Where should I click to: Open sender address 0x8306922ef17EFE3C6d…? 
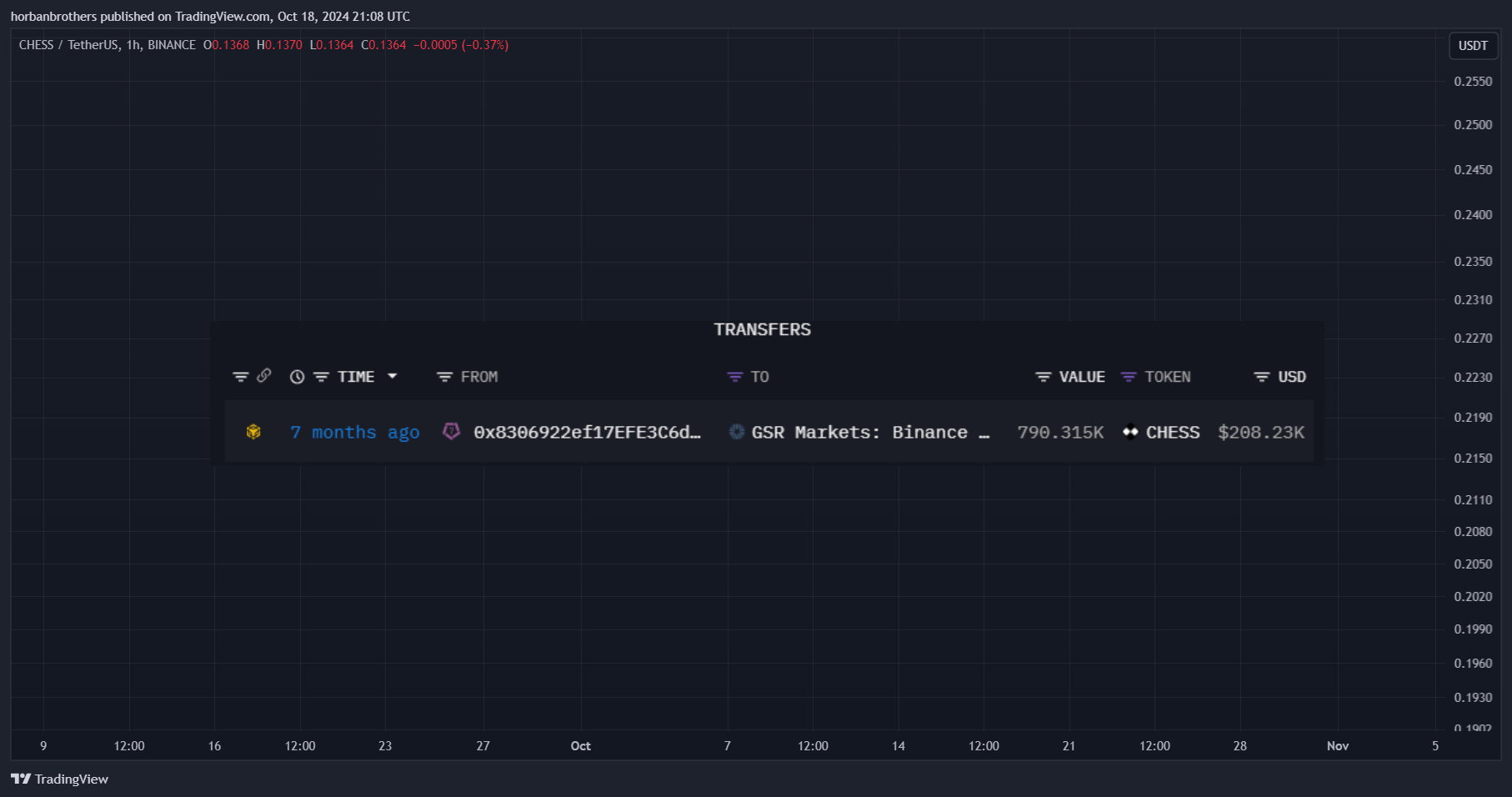pyautogui.click(x=588, y=433)
